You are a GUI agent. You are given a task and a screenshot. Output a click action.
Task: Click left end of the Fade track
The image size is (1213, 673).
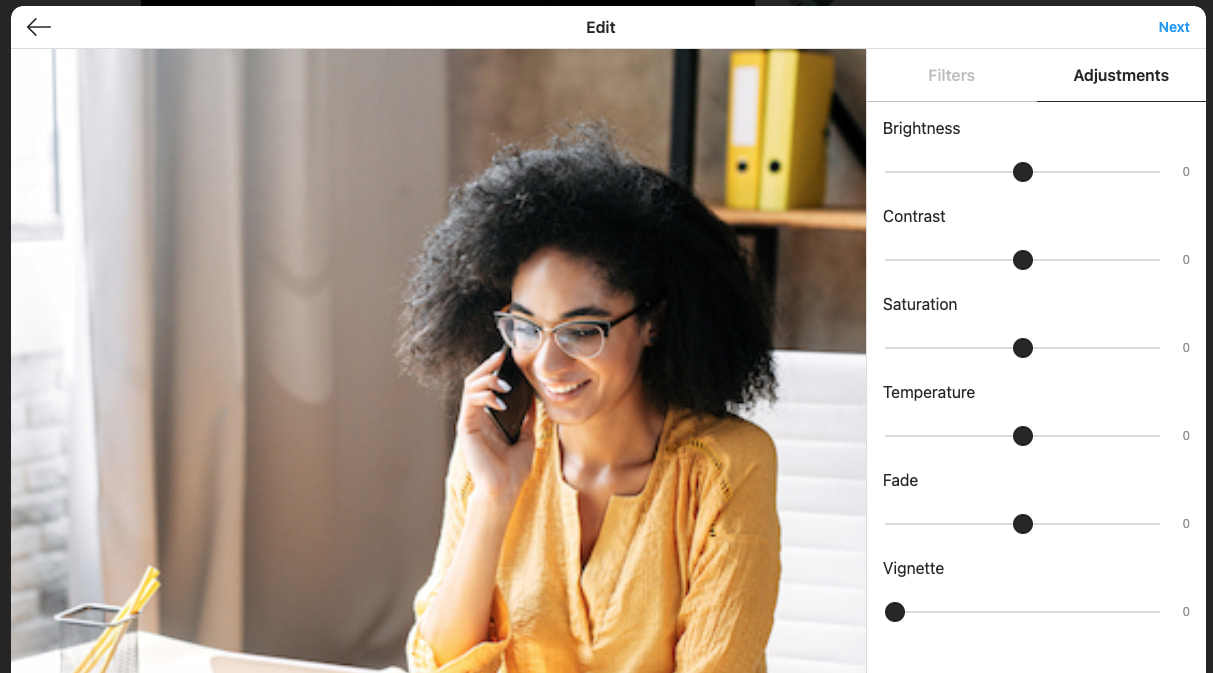pyautogui.click(x=889, y=524)
